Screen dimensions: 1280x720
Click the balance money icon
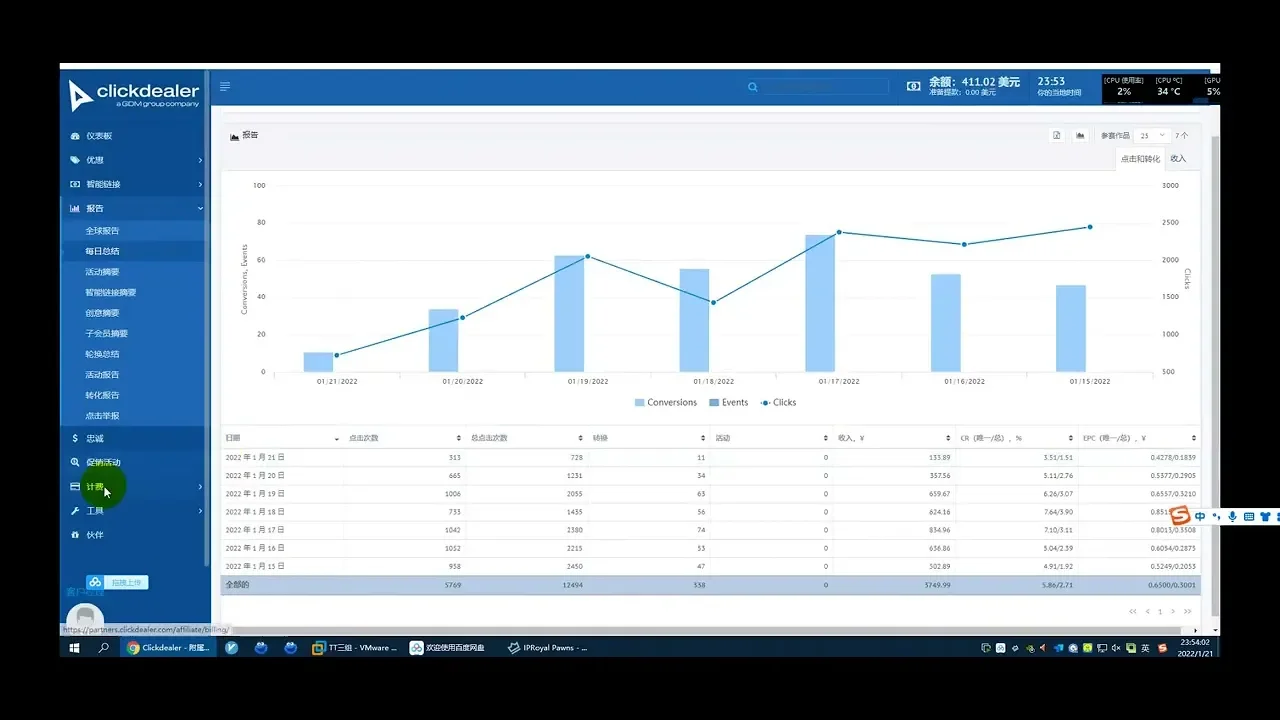tap(913, 87)
